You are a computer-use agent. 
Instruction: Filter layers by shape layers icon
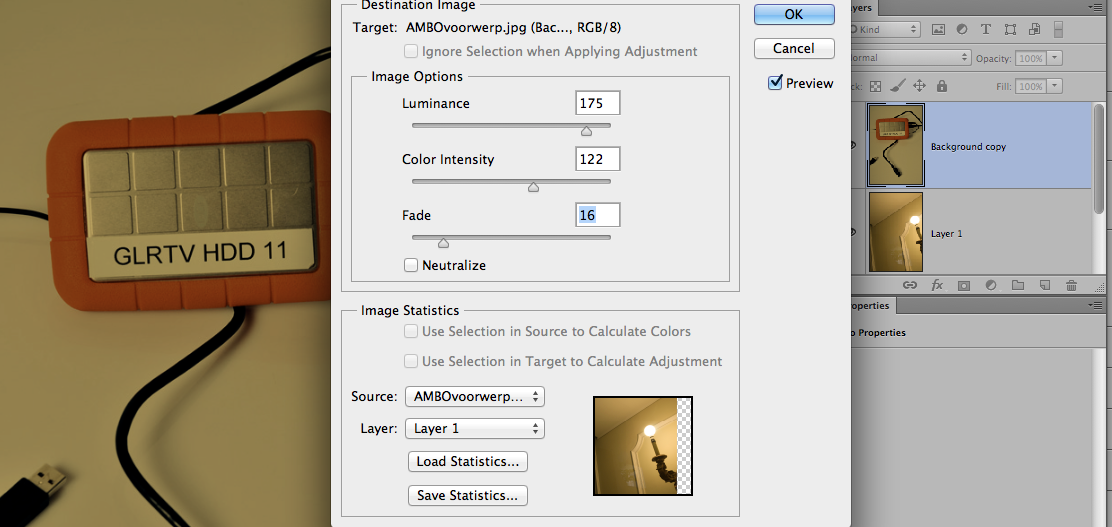point(1010,30)
